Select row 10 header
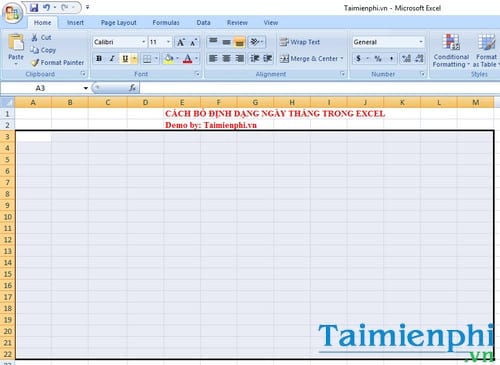The width and height of the screenshot is (500, 365). (x=7, y=217)
